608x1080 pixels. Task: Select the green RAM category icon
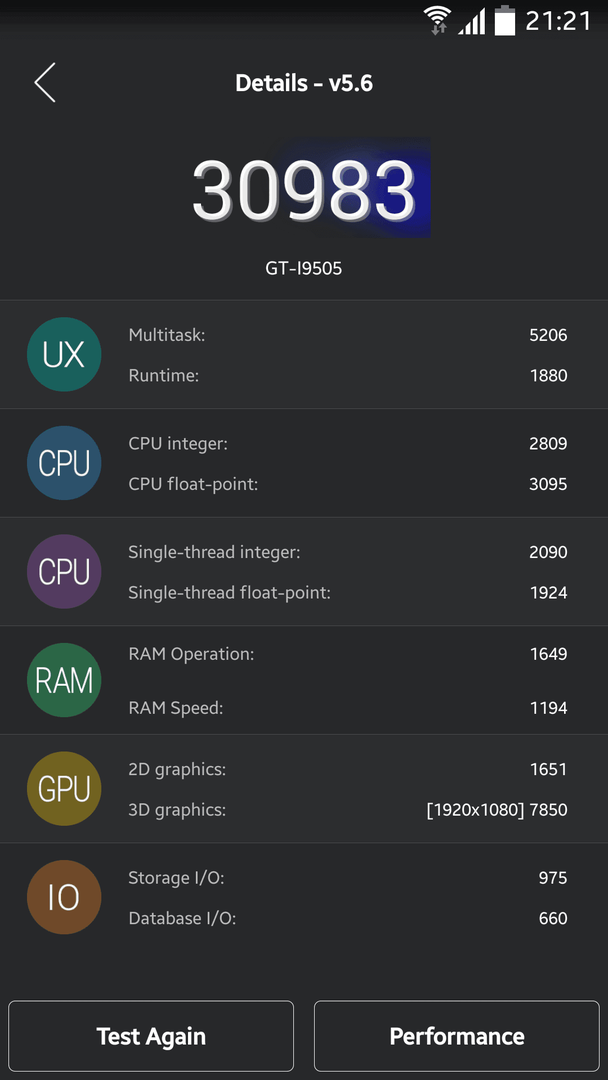64,680
